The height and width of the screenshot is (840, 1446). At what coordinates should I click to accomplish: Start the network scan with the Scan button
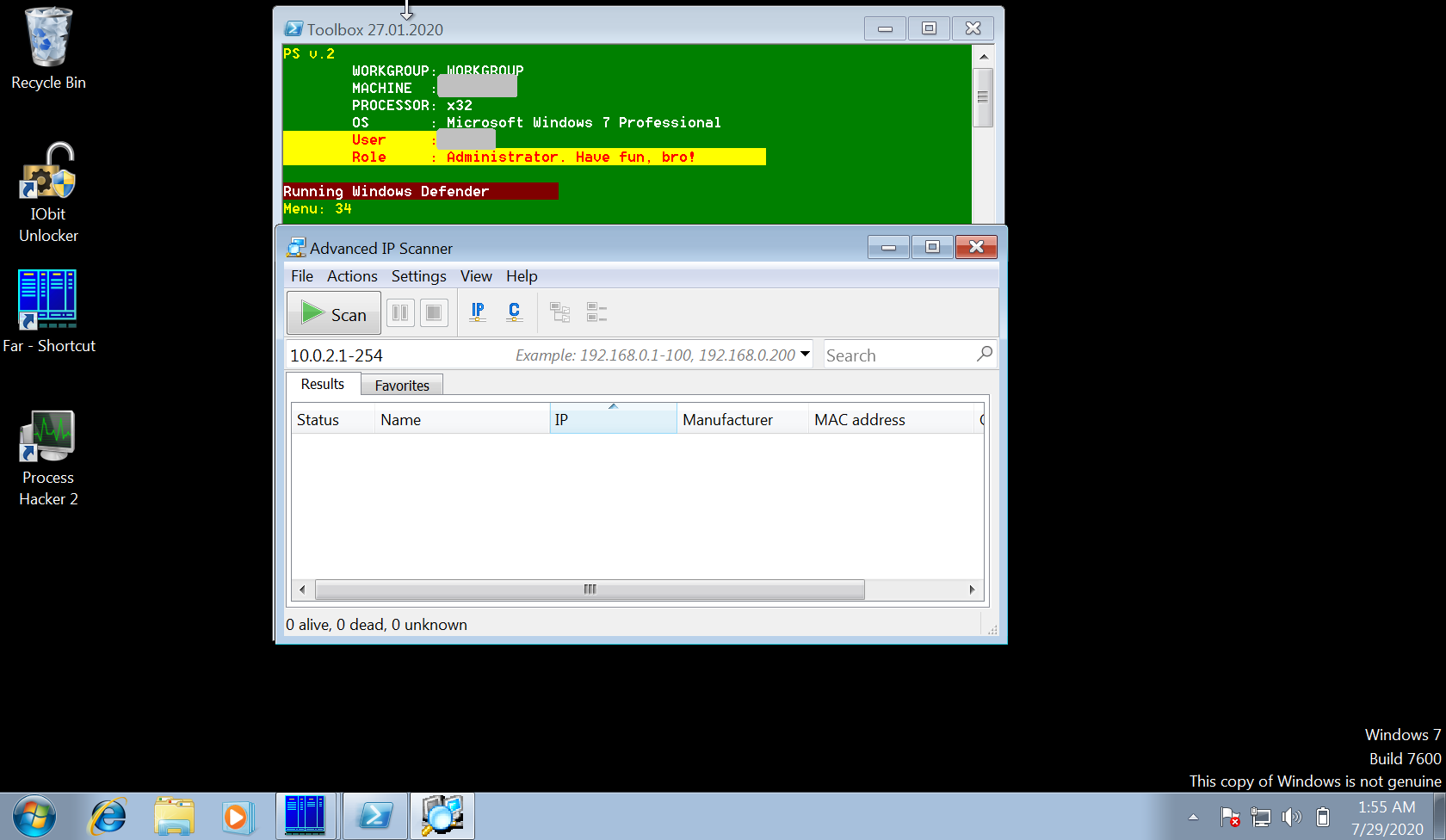coord(334,313)
